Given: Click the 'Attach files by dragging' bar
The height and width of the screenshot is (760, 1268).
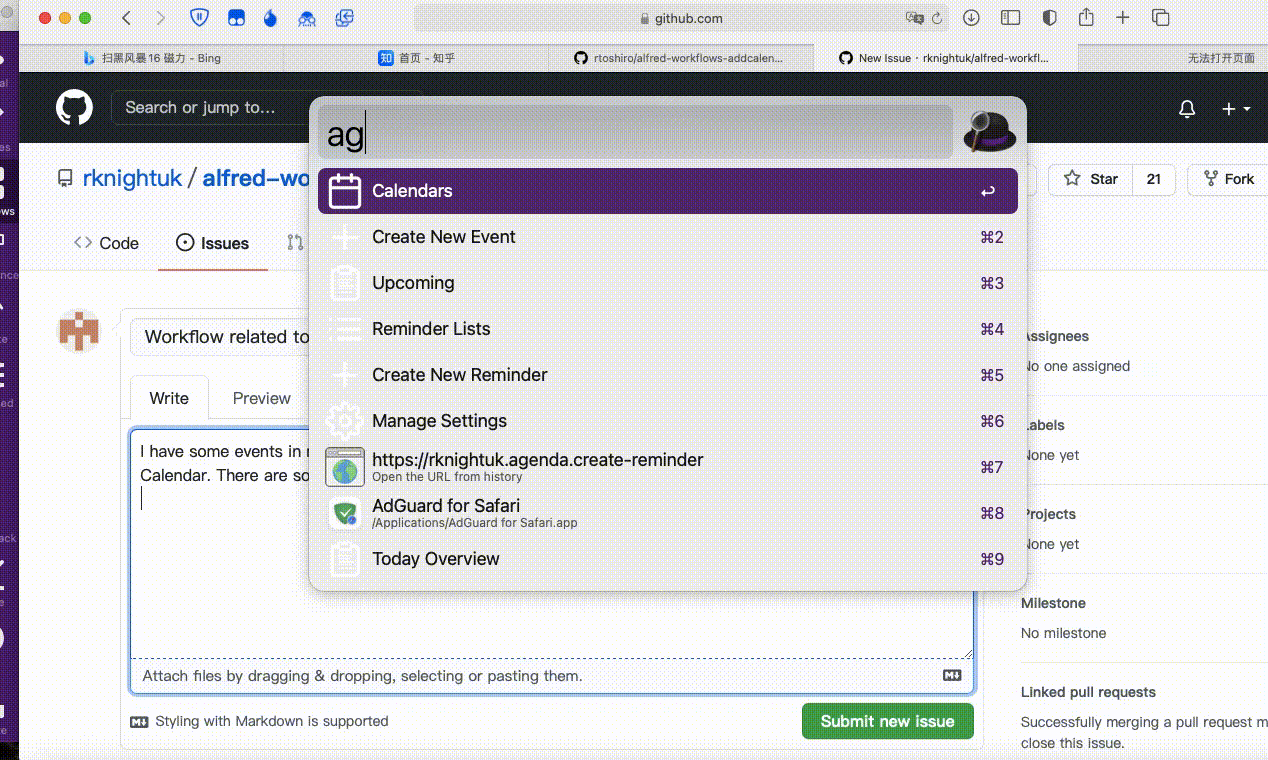Looking at the screenshot, I should pos(552,676).
